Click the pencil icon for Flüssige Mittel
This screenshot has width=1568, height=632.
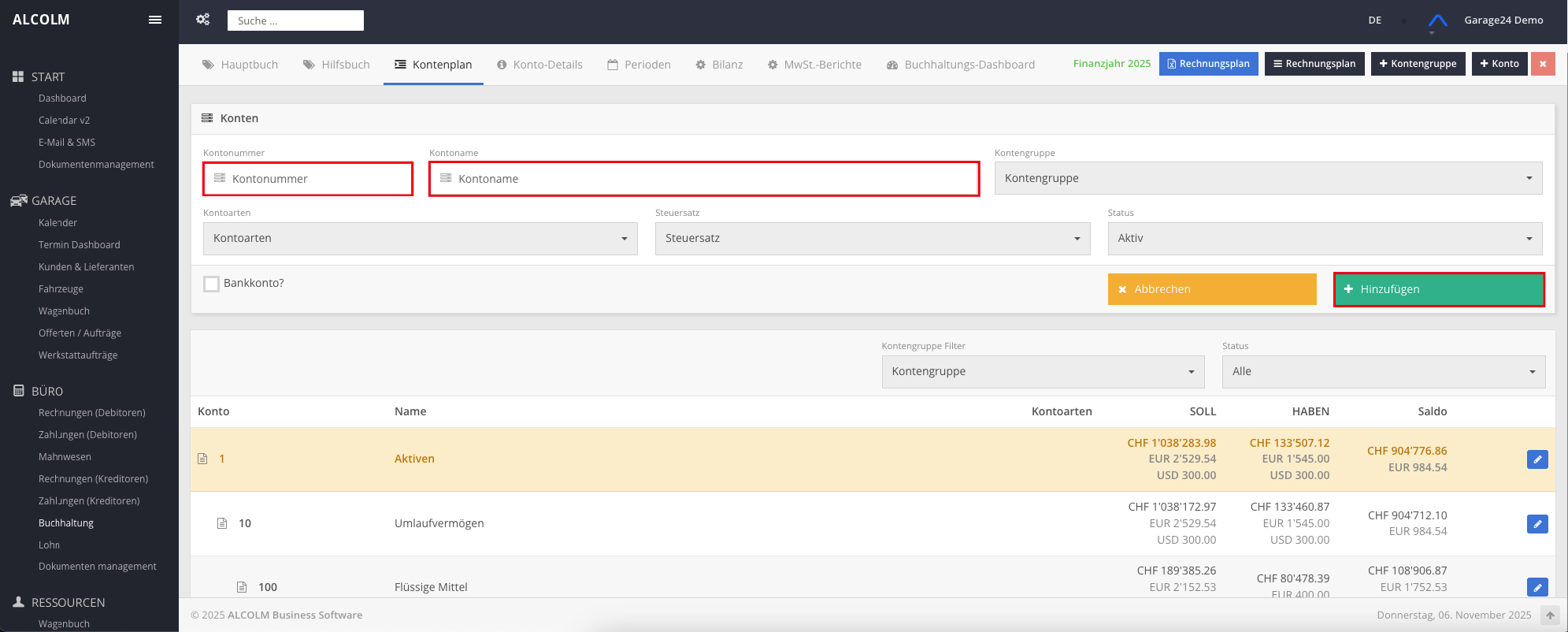click(1536, 587)
